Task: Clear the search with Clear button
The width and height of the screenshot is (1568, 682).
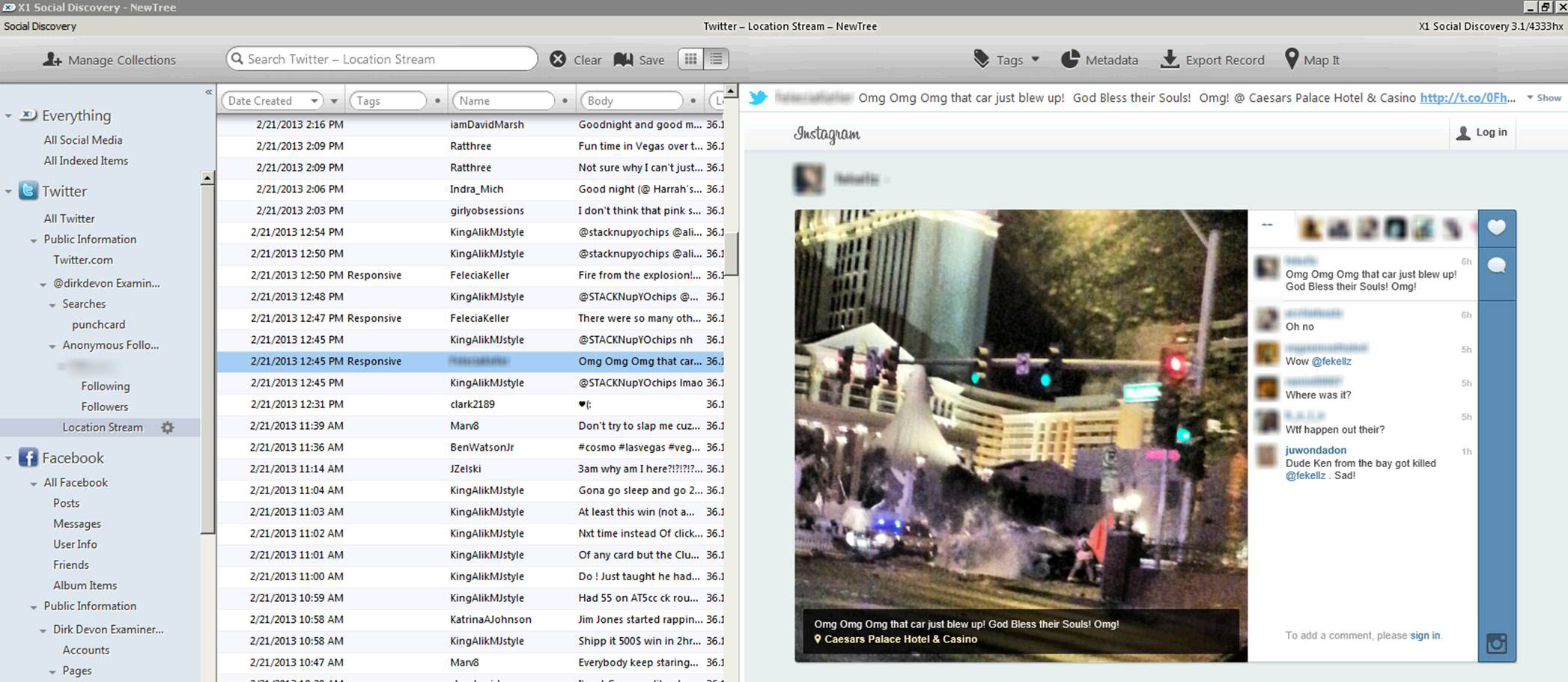Action: [575, 60]
